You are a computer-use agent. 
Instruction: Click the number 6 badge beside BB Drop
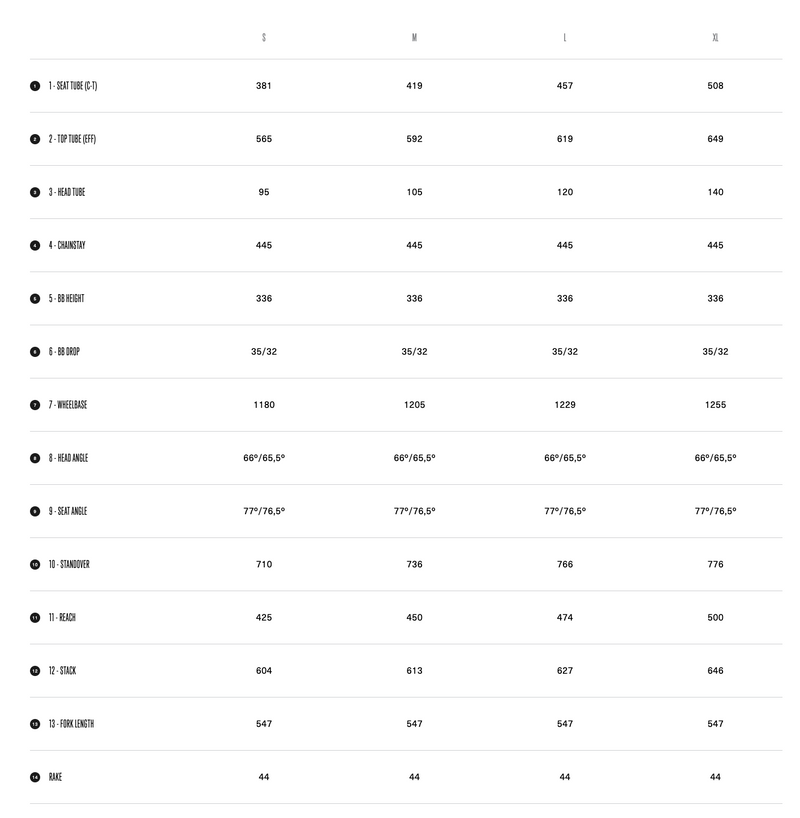click(35, 352)
